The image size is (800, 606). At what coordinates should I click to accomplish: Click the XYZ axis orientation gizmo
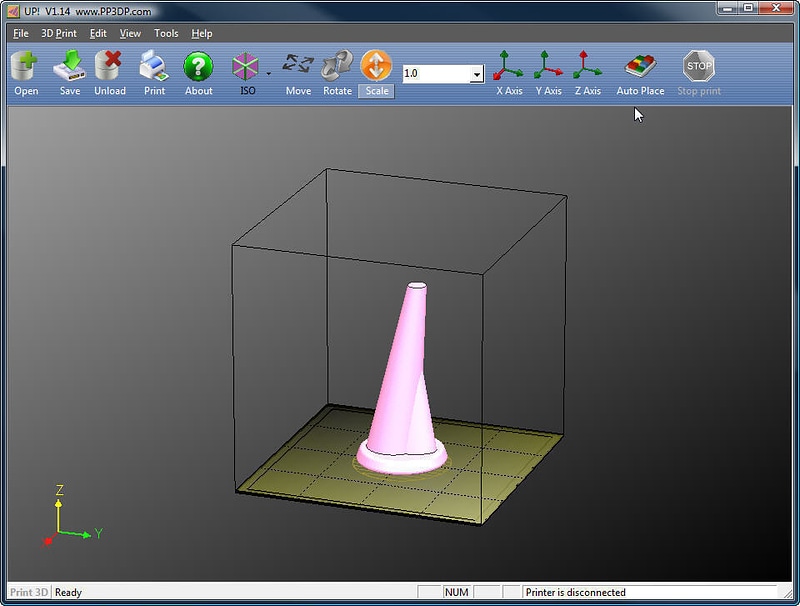click(x=71, y=516)
